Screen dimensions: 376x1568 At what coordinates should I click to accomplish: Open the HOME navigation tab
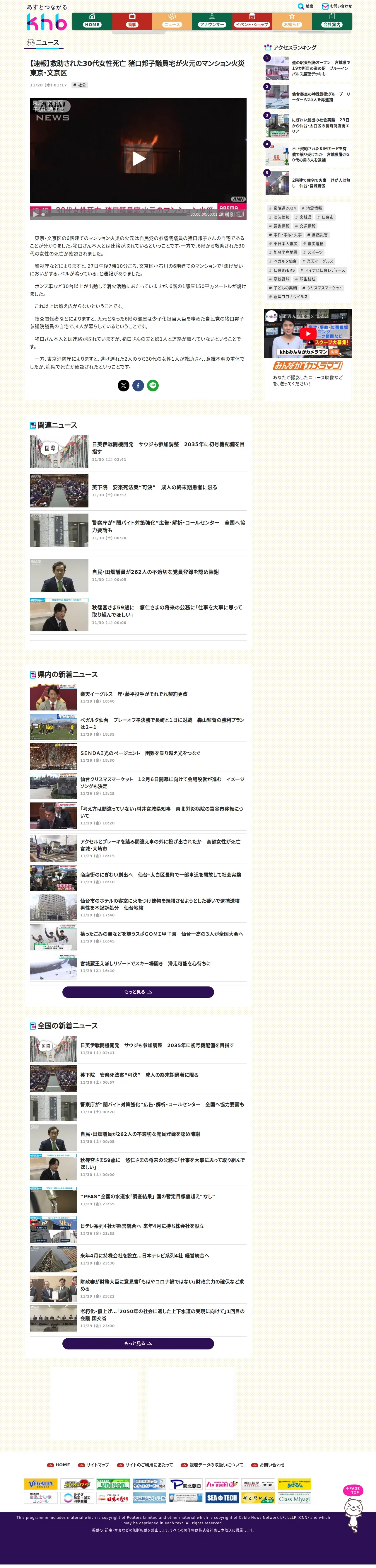(x=93, y=21)
